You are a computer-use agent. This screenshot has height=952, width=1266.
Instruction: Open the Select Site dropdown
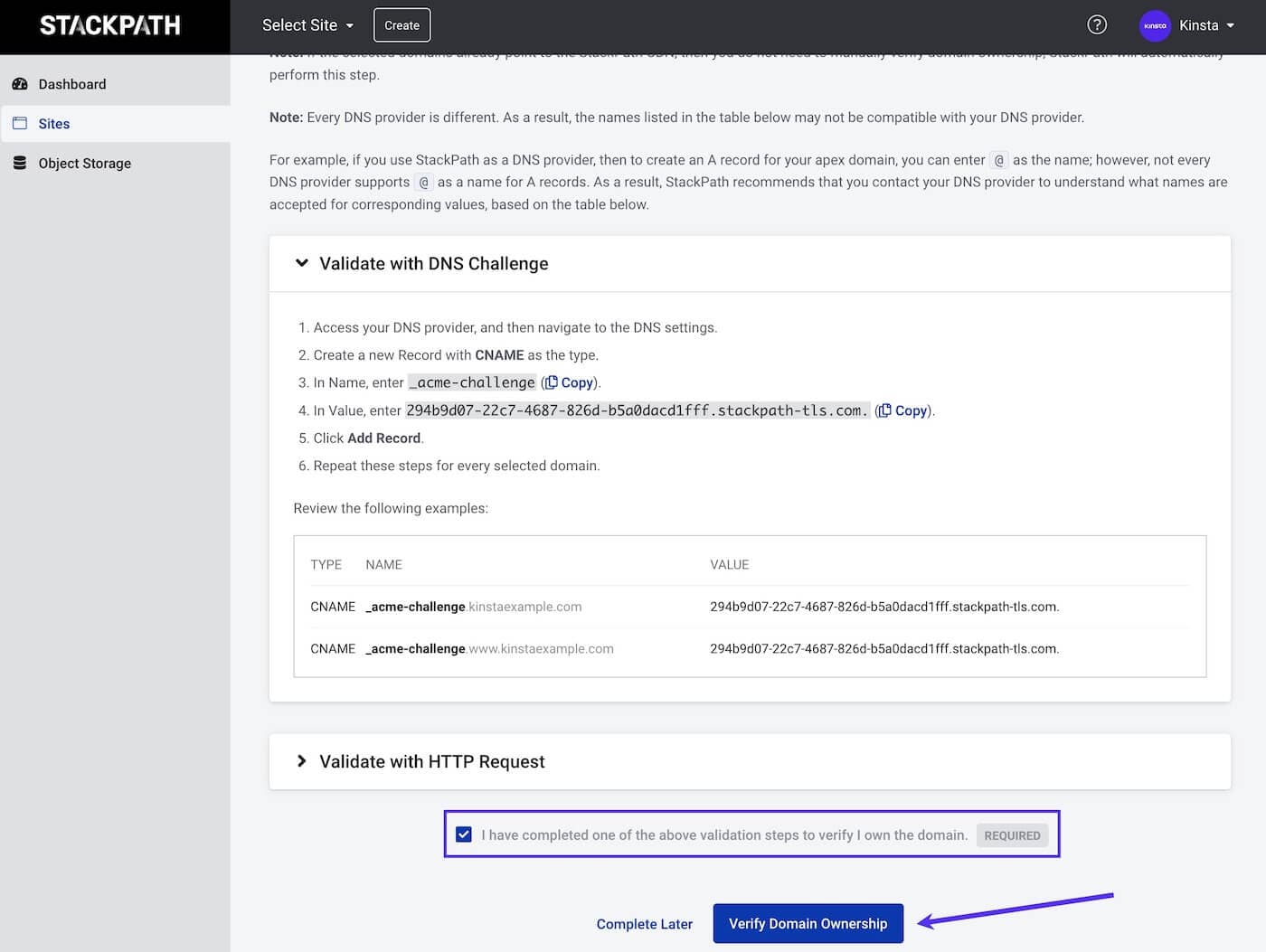pos(307,24)
